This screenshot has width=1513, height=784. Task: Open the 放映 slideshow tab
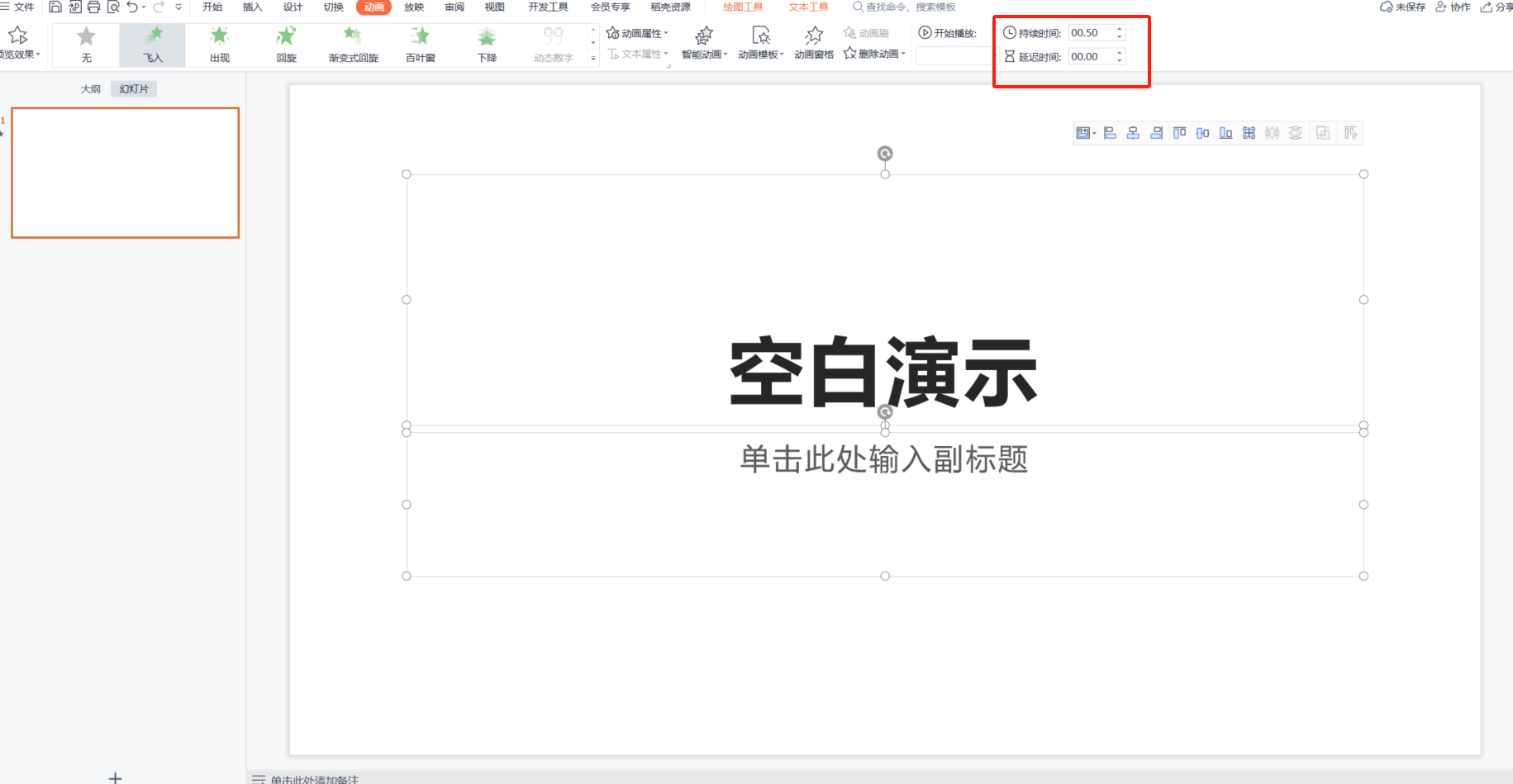[414, 7]
